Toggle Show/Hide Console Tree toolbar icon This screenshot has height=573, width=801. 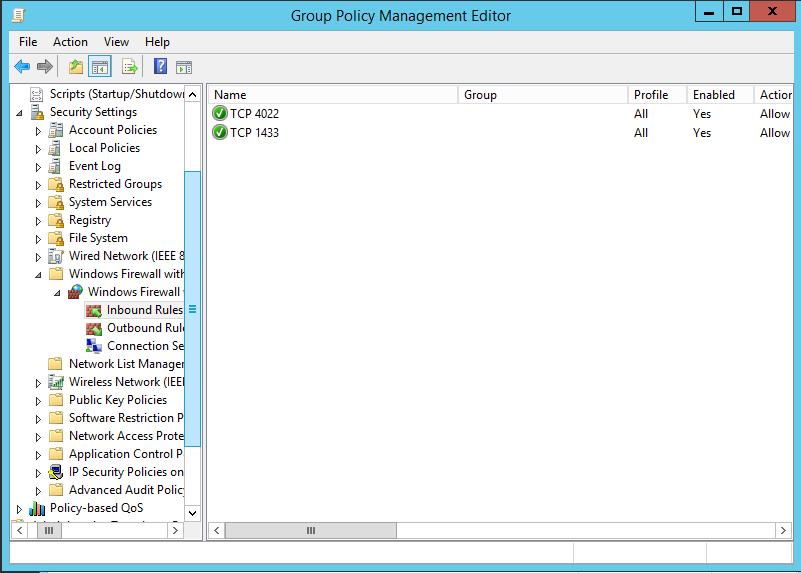100,67
